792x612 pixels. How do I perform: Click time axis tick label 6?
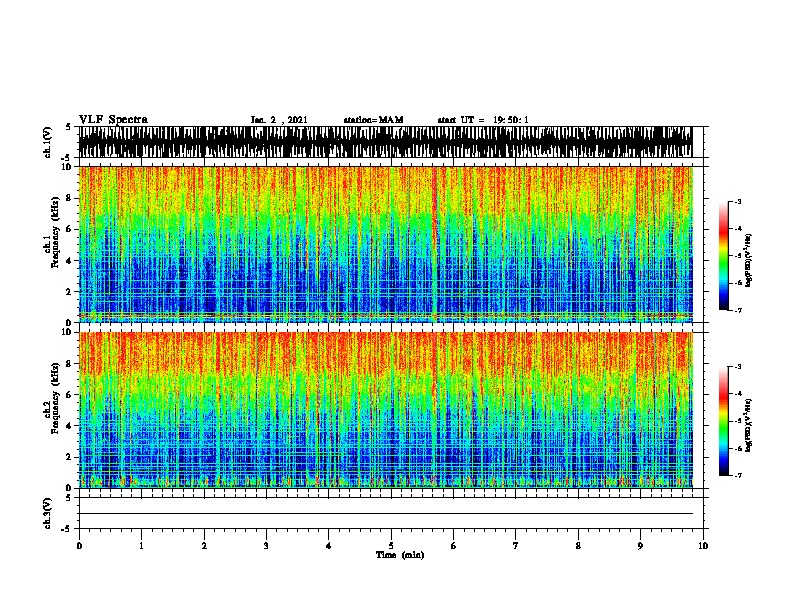click(x=454, y=546)
